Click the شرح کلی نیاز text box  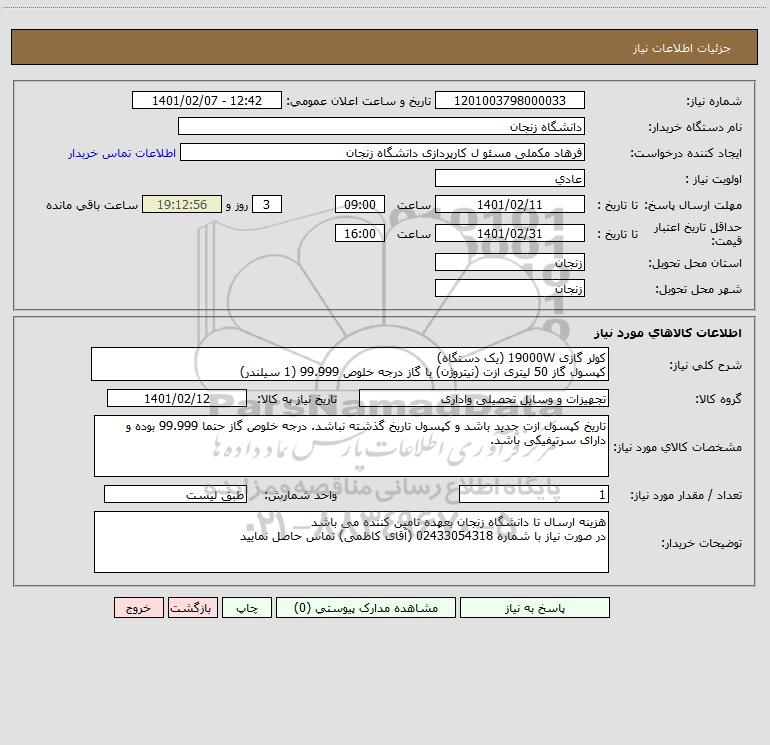coord(350,364)
